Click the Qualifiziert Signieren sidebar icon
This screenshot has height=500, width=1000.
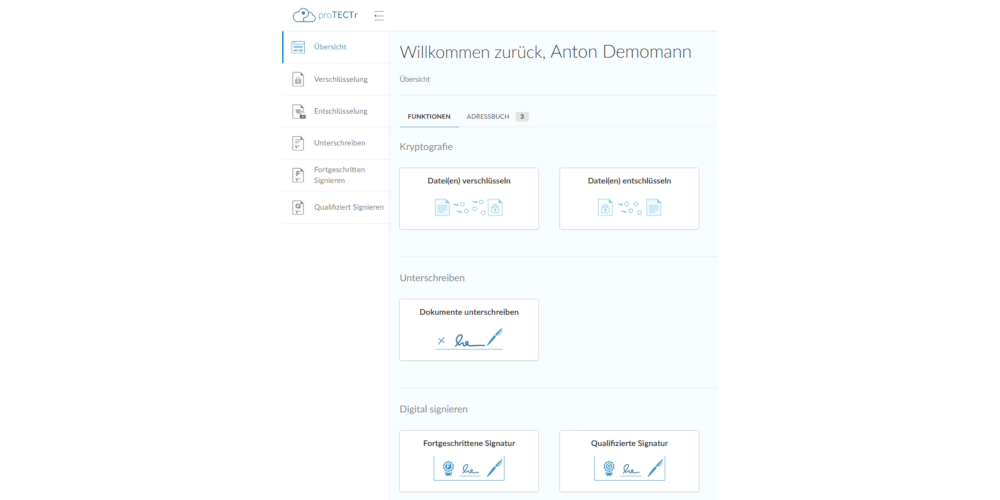[298, 207]
